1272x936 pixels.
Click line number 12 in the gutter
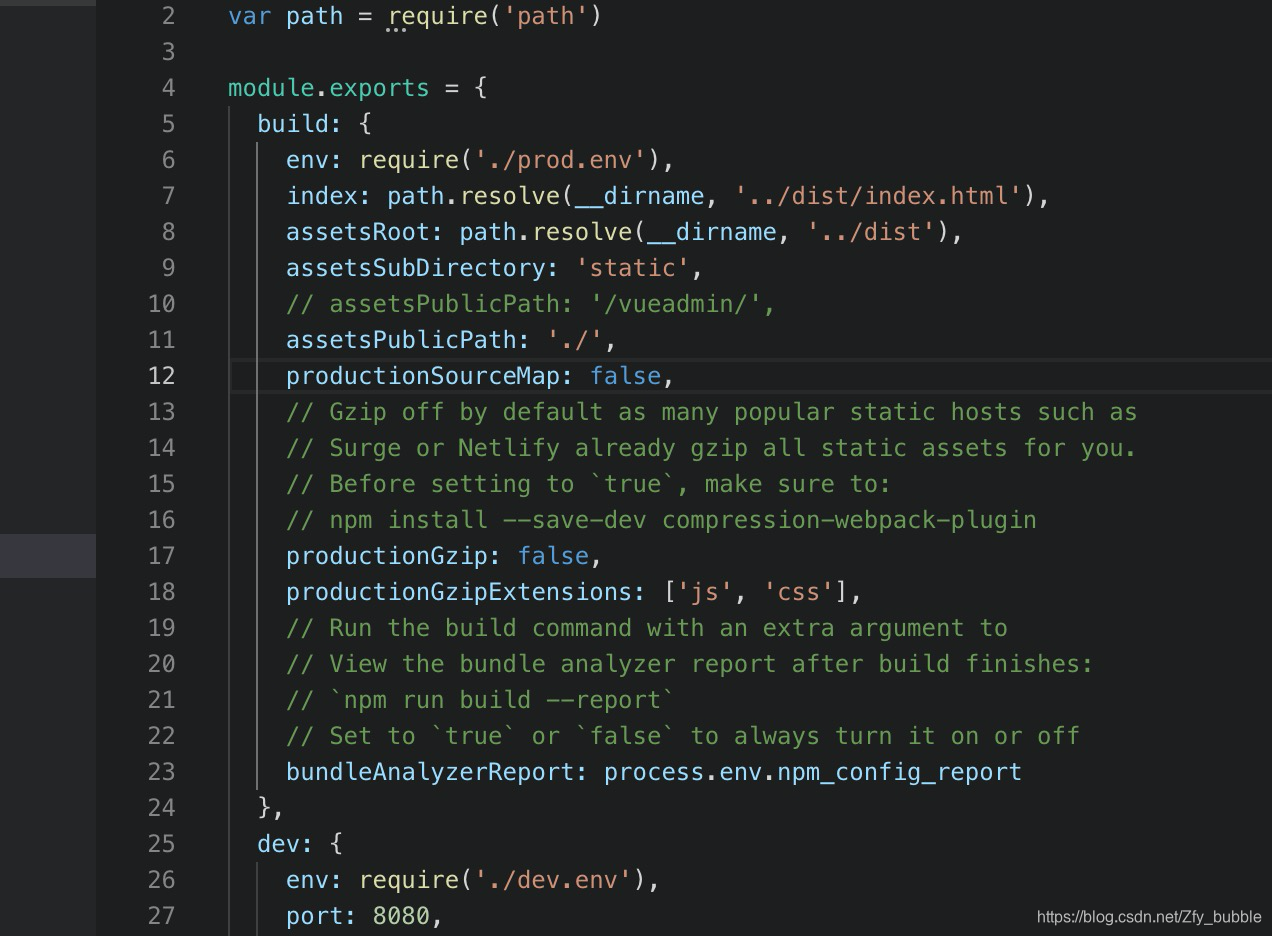161,376
